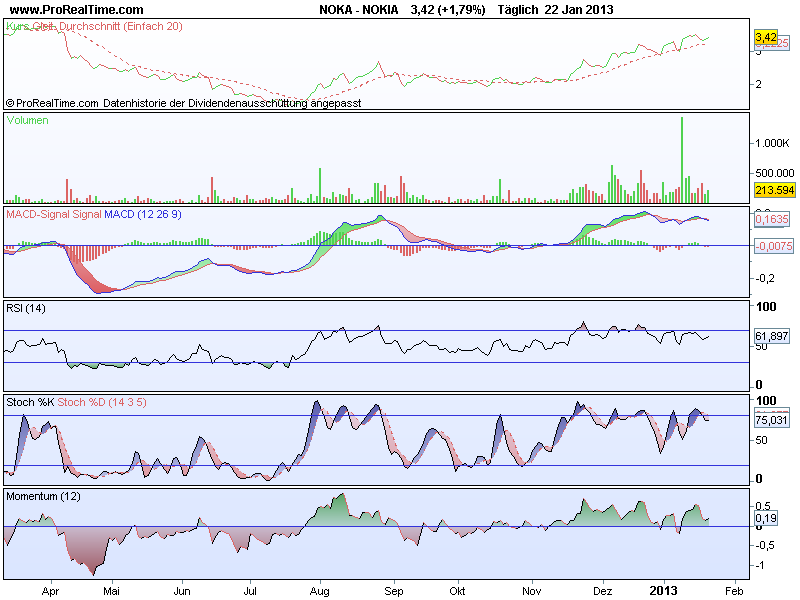Click the Momentum (12) panel label
The width and height of the screenshot is (800, 600).
[43, 496]
